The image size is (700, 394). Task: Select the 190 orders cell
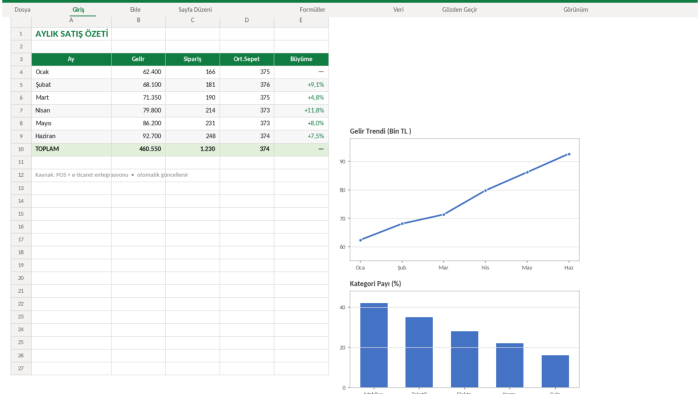(x=192, y=98)
